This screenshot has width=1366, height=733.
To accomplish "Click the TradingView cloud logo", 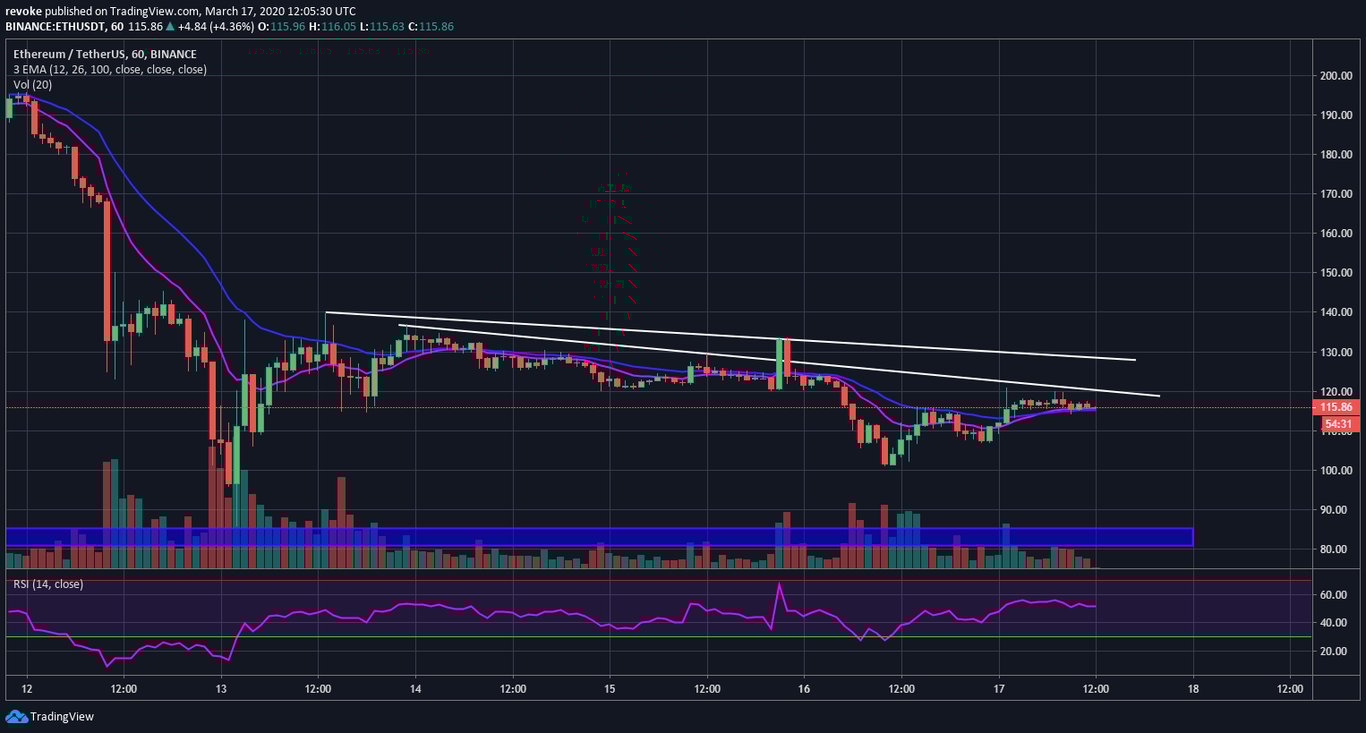I will [x=15, y=716].
